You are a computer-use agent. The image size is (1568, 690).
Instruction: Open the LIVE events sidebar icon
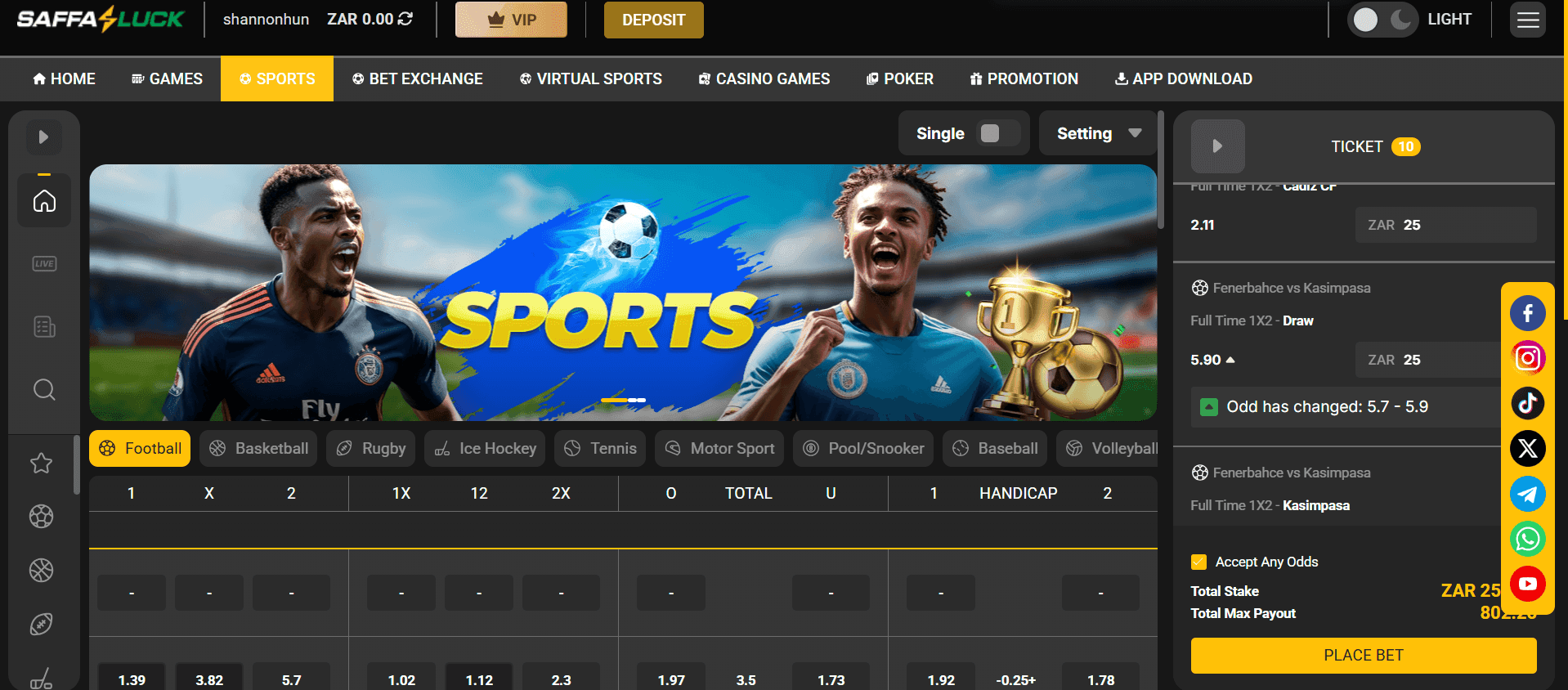point(44,263)
